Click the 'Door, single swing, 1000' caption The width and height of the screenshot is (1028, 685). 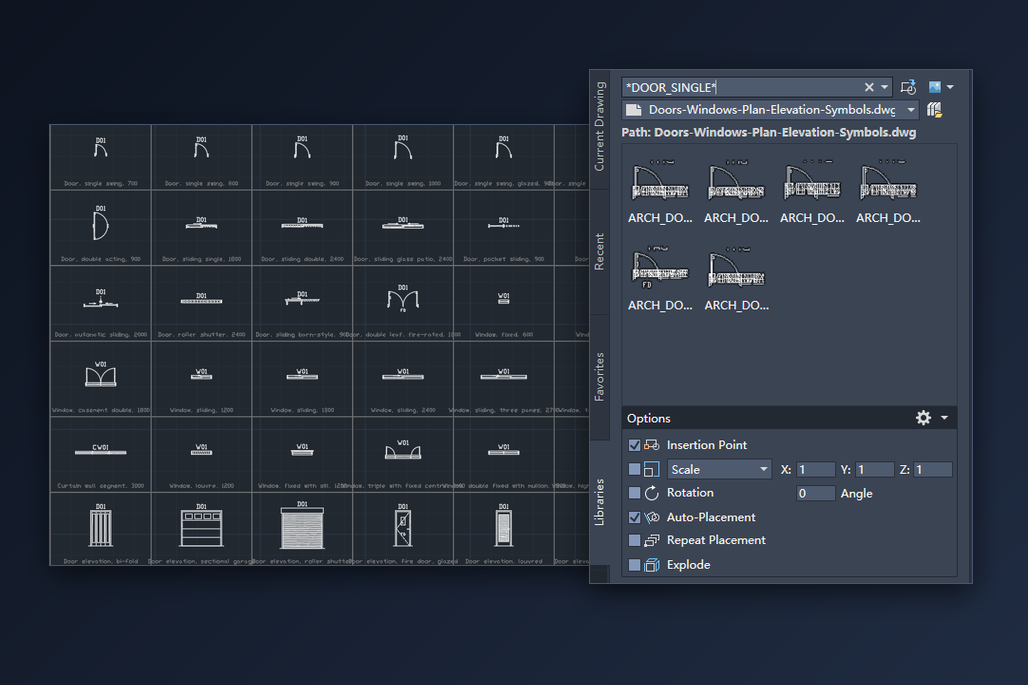tap(403, 184)
